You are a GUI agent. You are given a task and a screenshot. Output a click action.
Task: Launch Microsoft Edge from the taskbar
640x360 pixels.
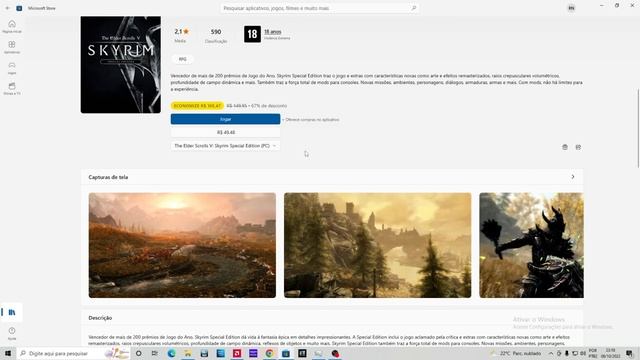[x=171, y=353]
